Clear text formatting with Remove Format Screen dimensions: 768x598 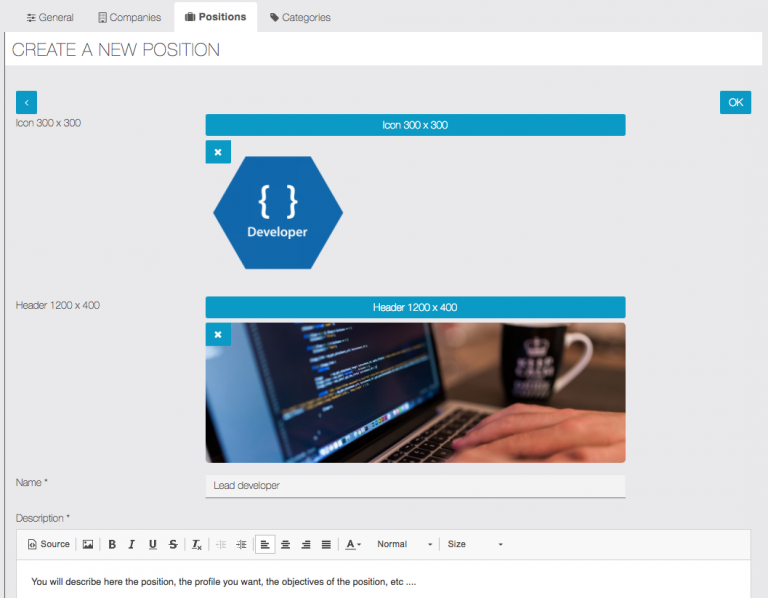click(197, 544)
